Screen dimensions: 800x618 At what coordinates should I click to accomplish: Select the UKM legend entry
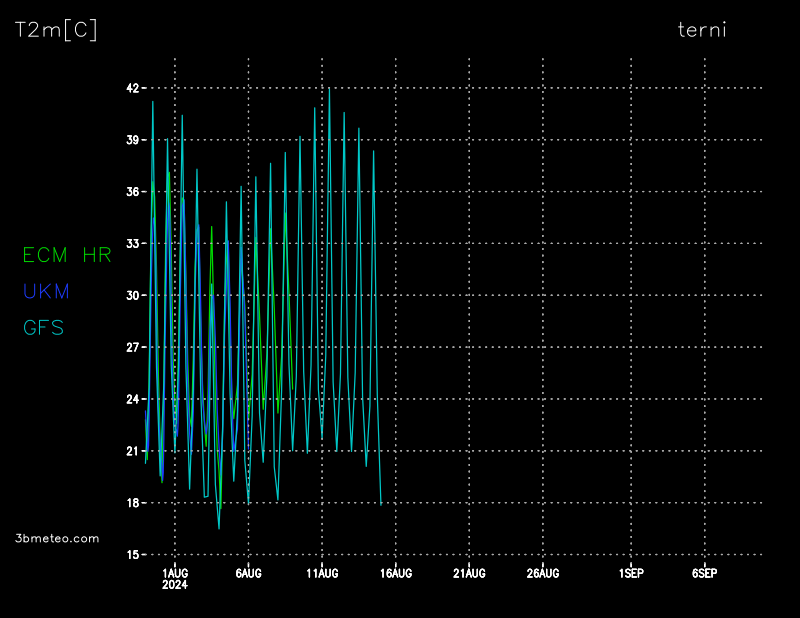click(46, 291)
